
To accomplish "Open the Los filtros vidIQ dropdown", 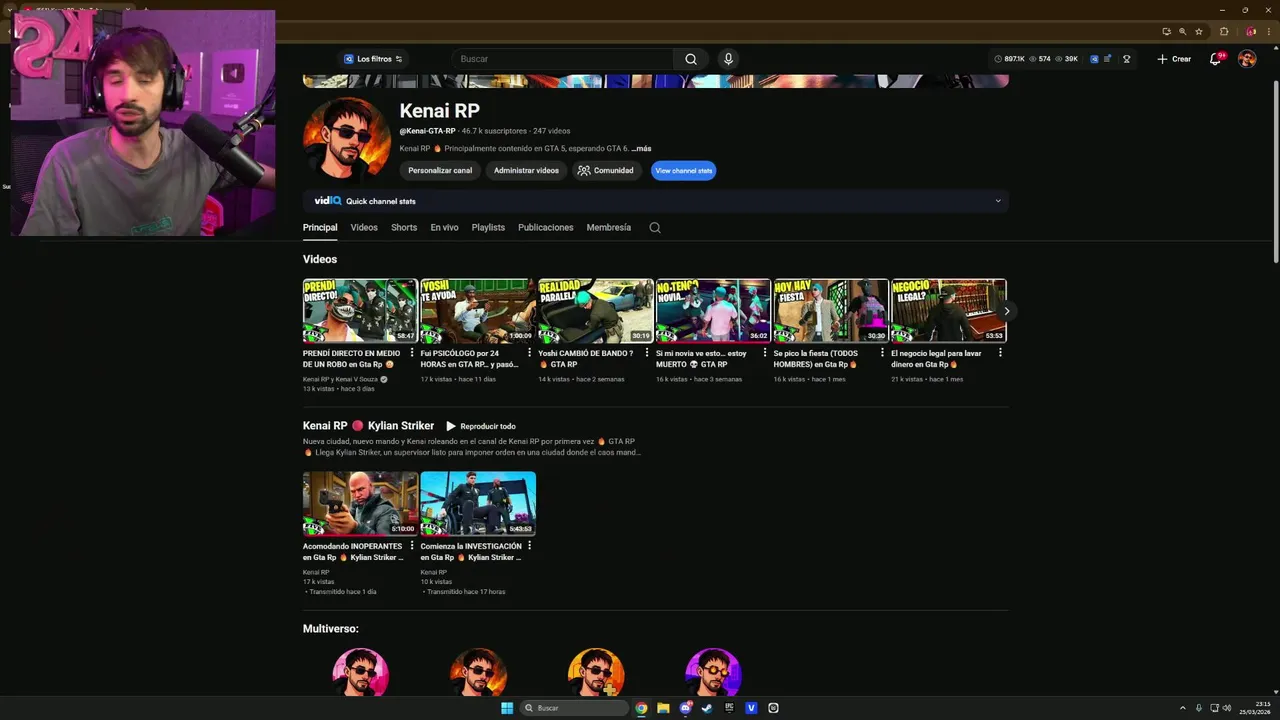I will (x=373, y=59).
